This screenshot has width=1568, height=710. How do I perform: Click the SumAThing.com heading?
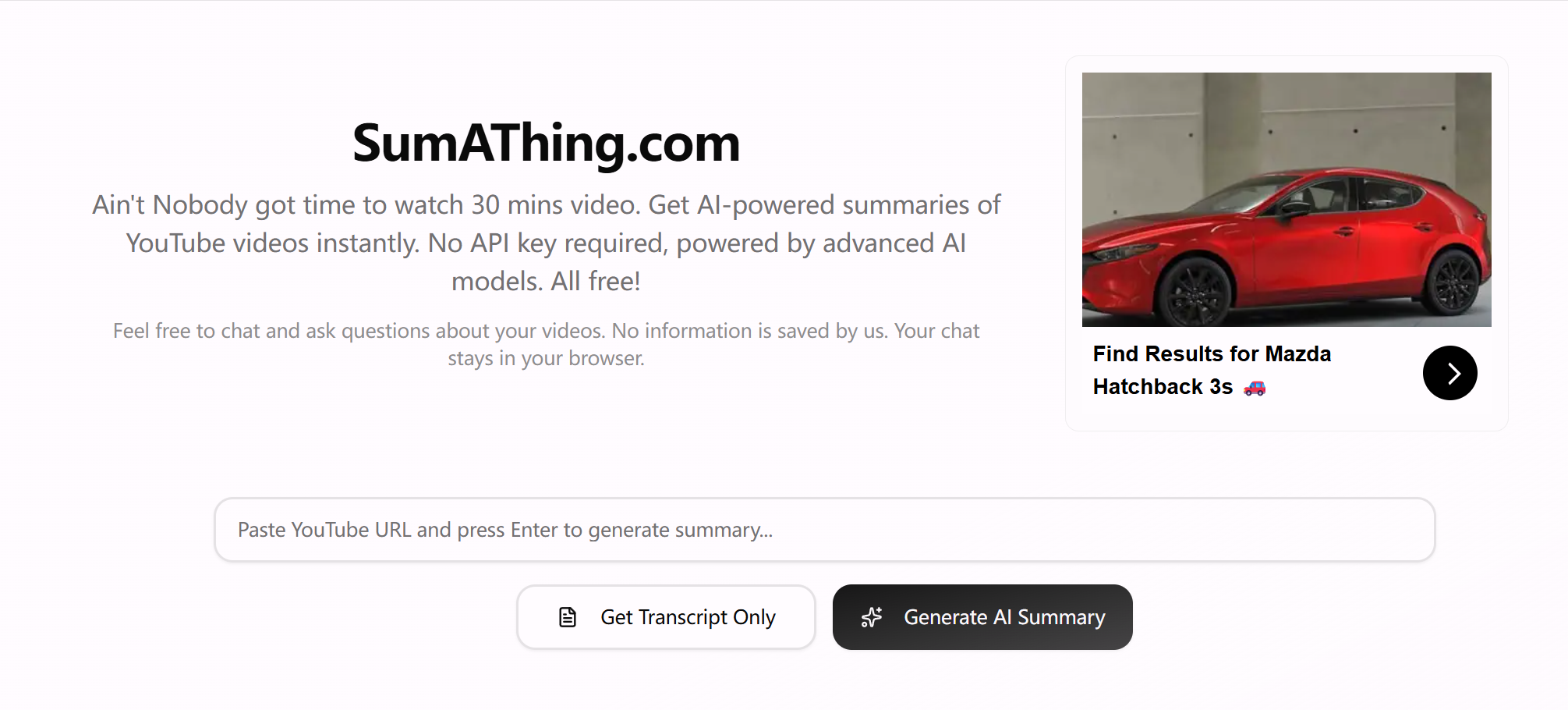click(x=546, y=144)
